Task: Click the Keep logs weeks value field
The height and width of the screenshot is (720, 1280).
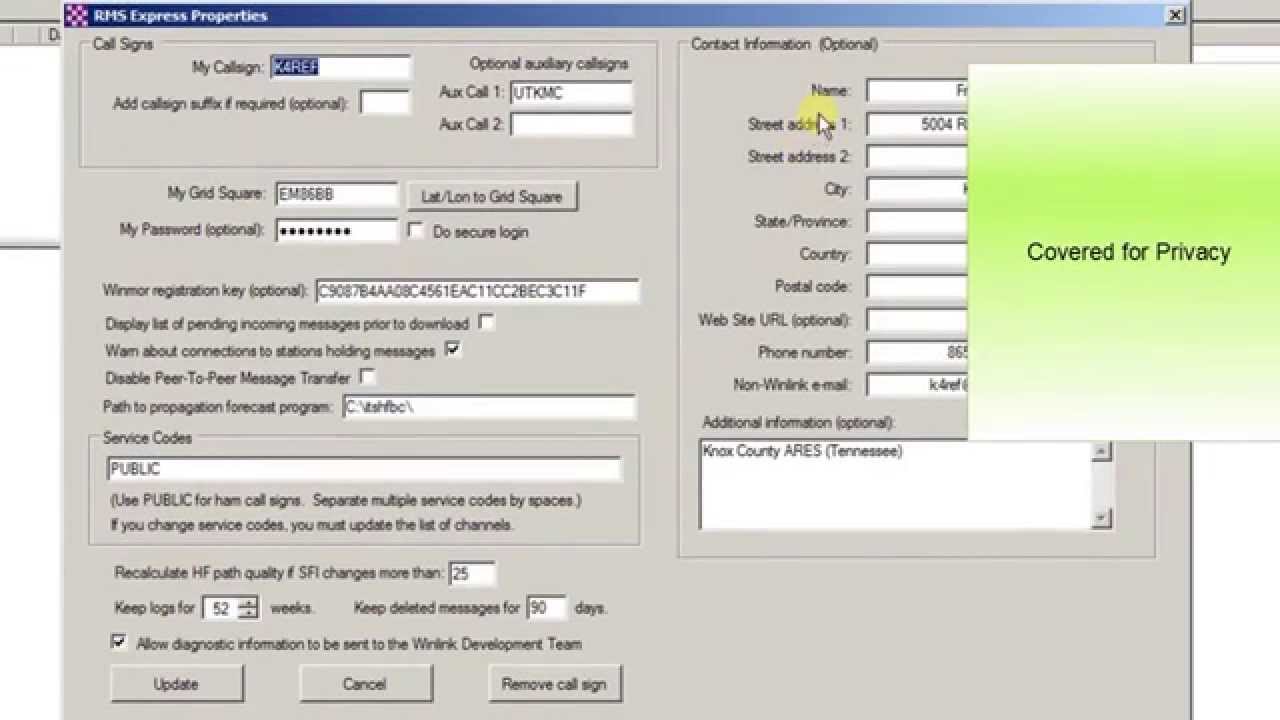Action: click(222, 608)
